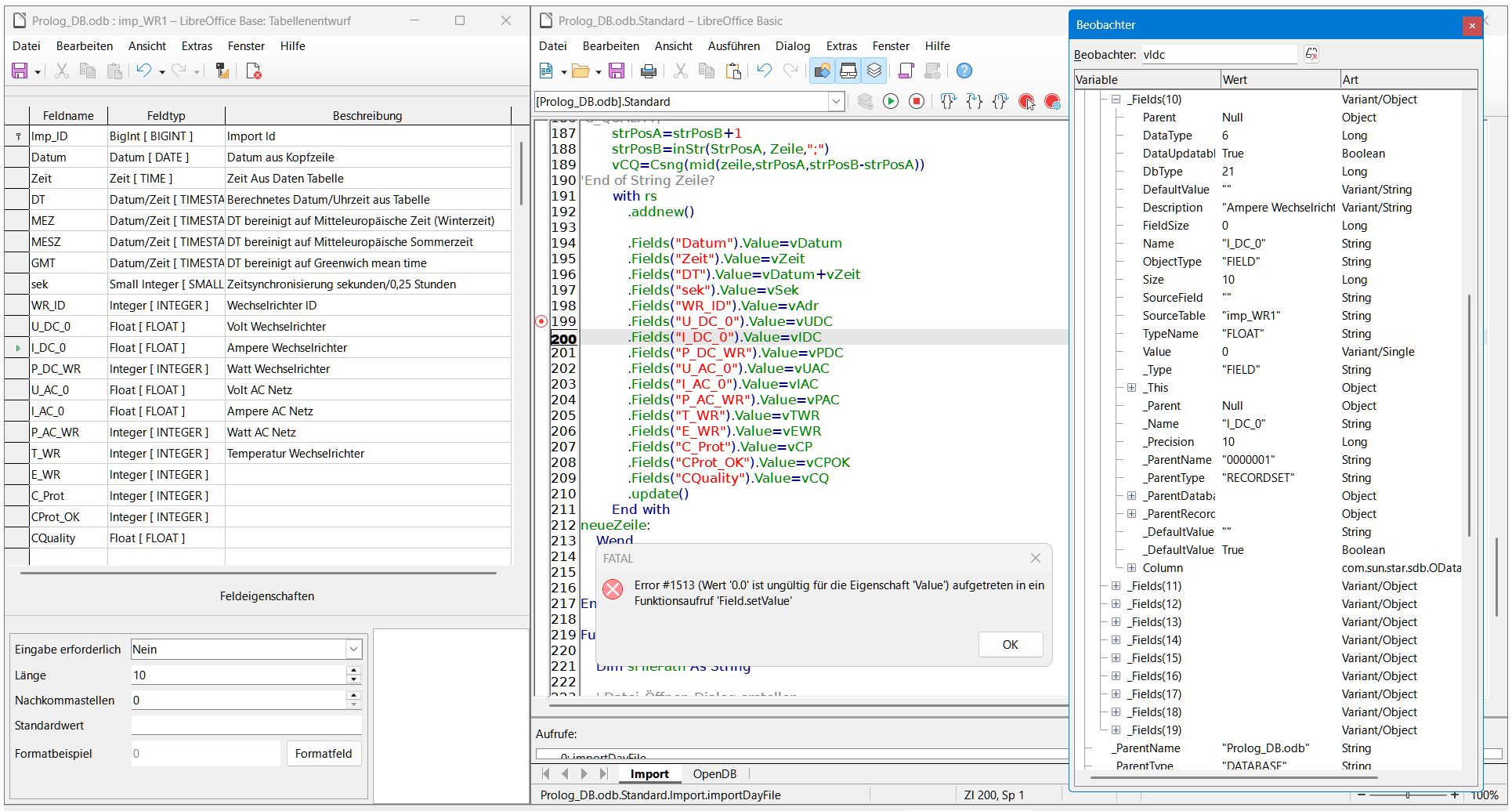Toggle the Object Catalog icon

tap(822, 71)
